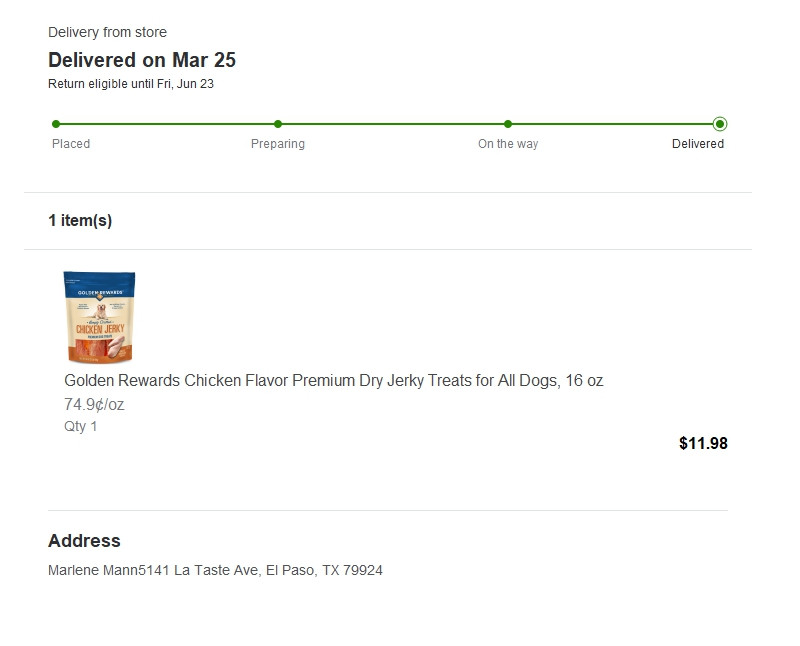Select the On the way label

click(508, 144)
